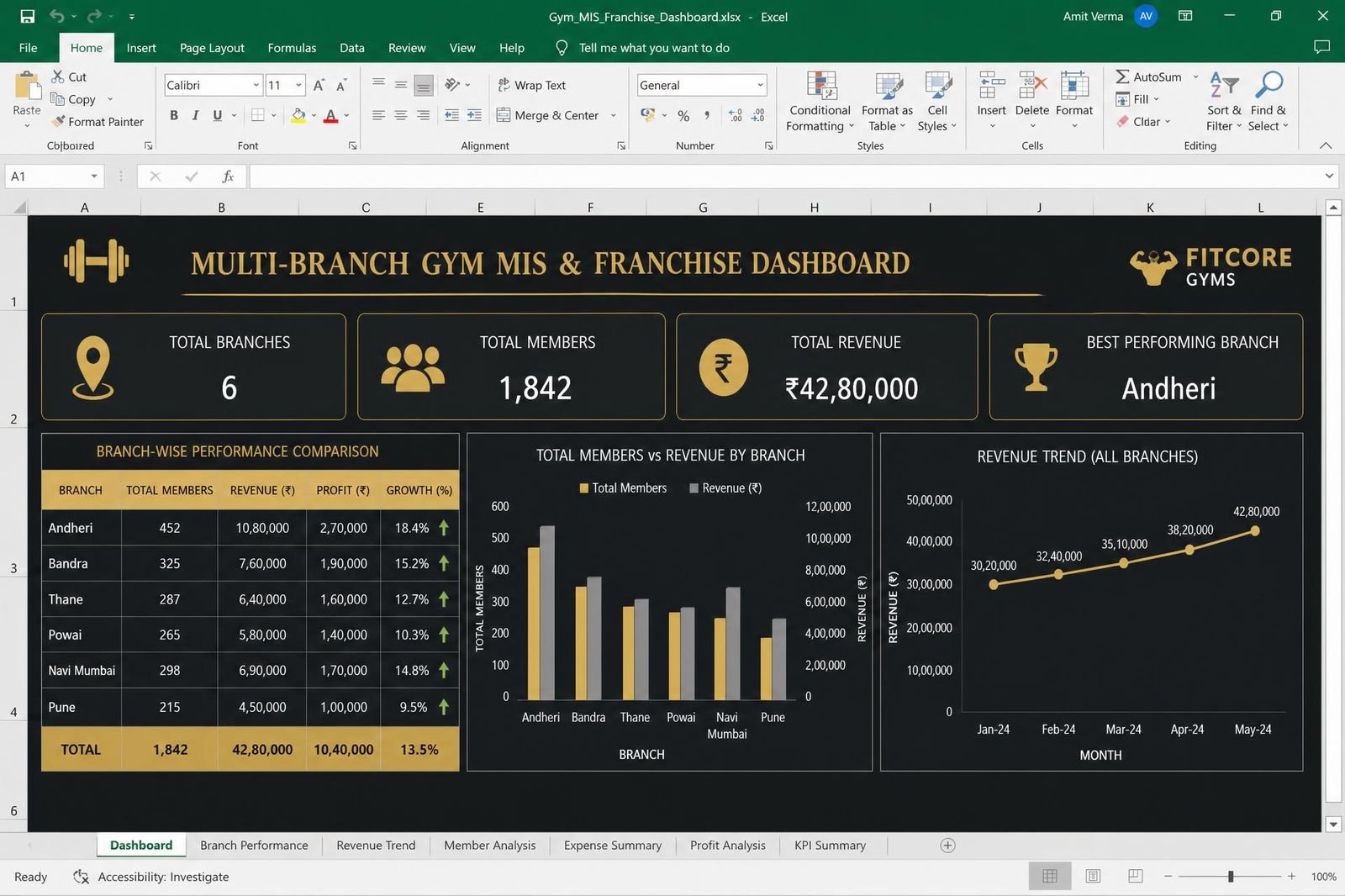Click the Undo arrow icon
The image size is (1345, 896).
56,16
